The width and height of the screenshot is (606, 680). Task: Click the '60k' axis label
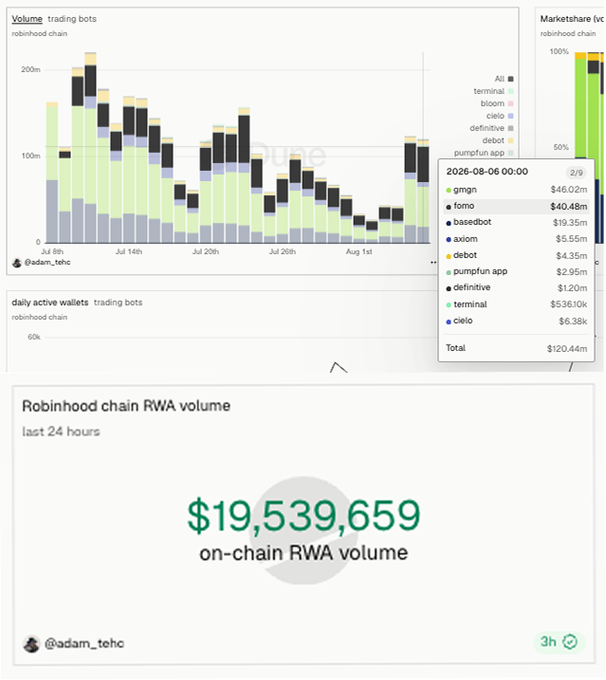(34, 337)
